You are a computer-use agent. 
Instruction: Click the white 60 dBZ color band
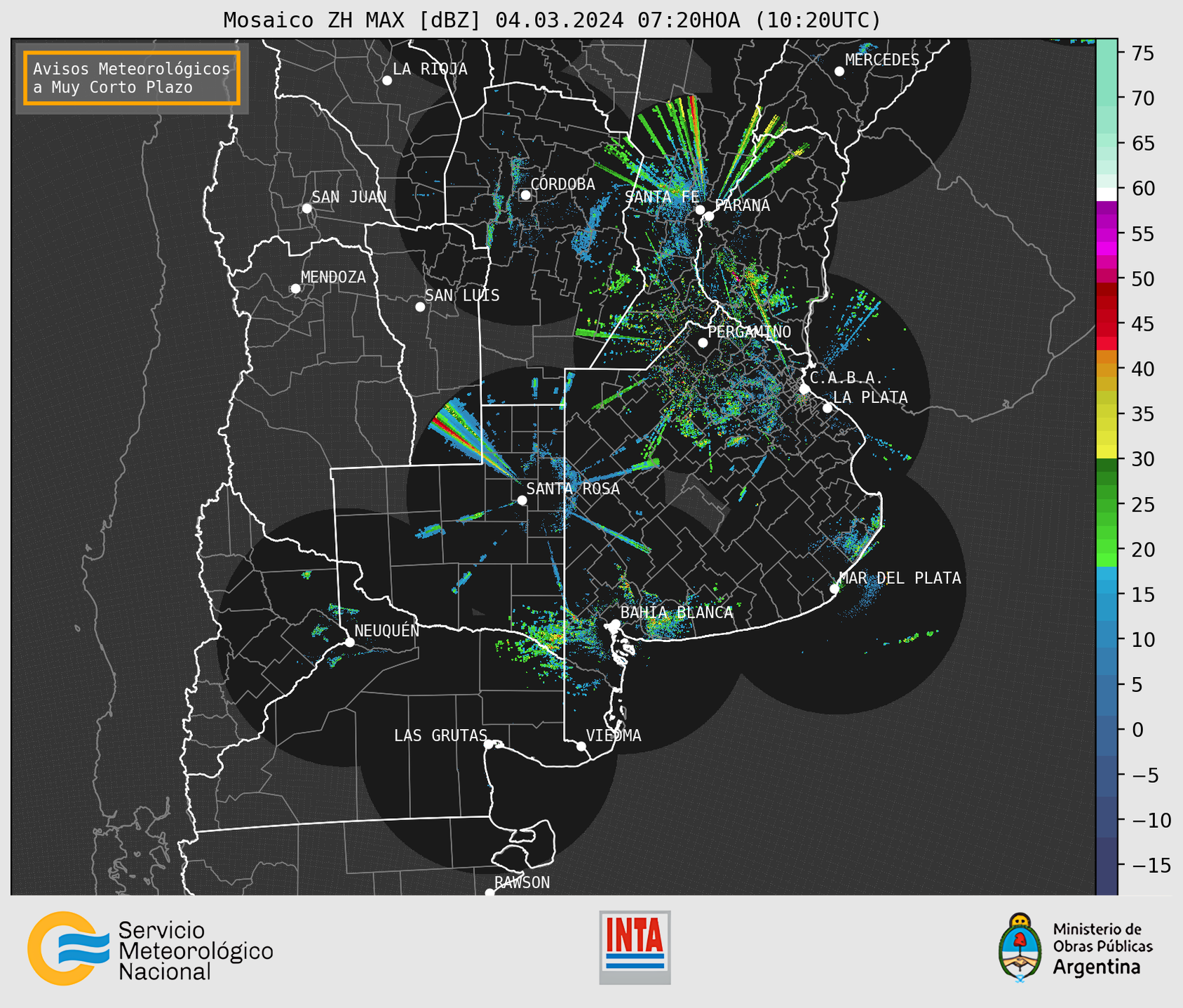pos(1107,194)
